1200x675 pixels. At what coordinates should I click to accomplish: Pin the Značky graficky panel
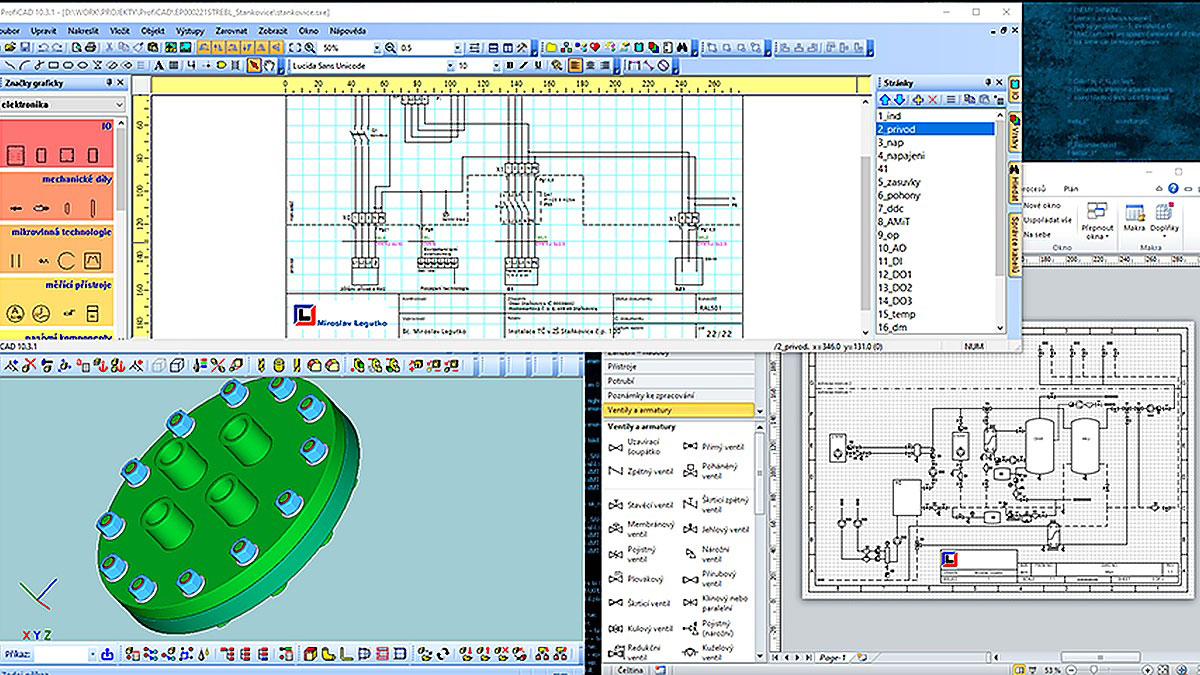point(107,84)
